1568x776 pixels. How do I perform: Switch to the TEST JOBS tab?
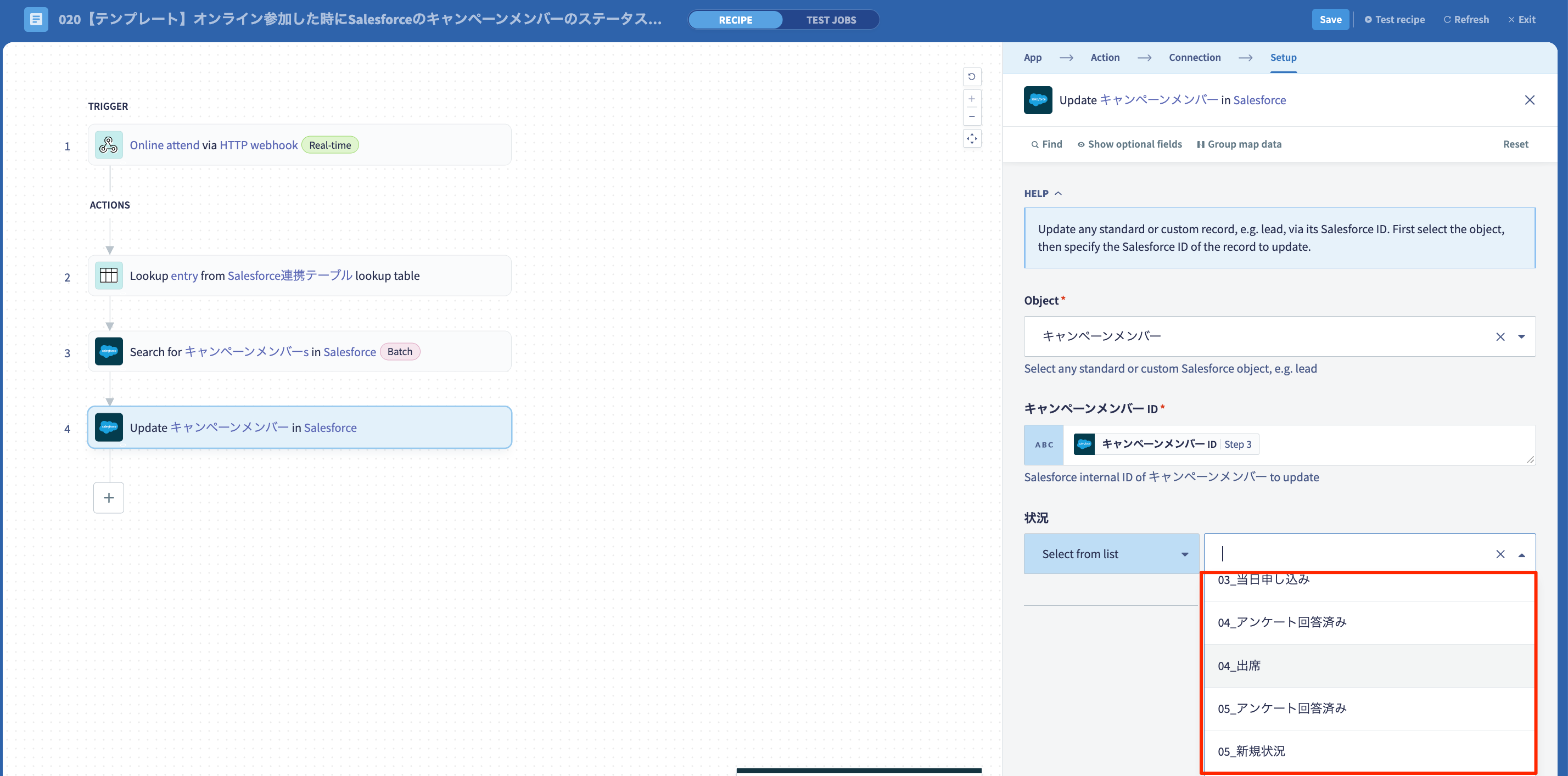pos(831,19)
